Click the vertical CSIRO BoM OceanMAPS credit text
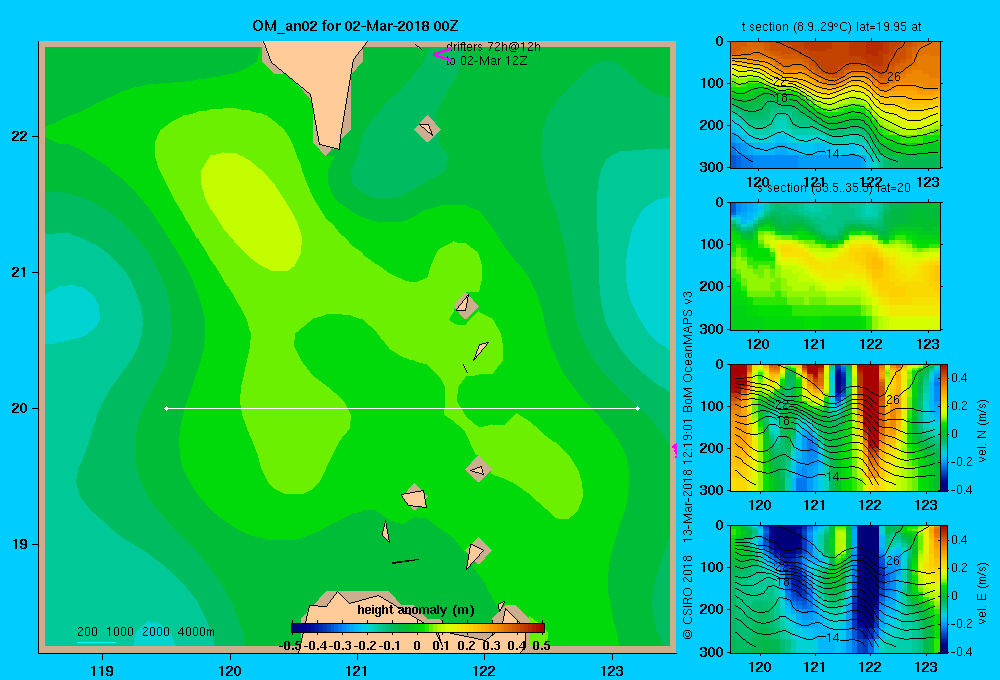Screen dimensions: 1000x680 click(688, 466)
